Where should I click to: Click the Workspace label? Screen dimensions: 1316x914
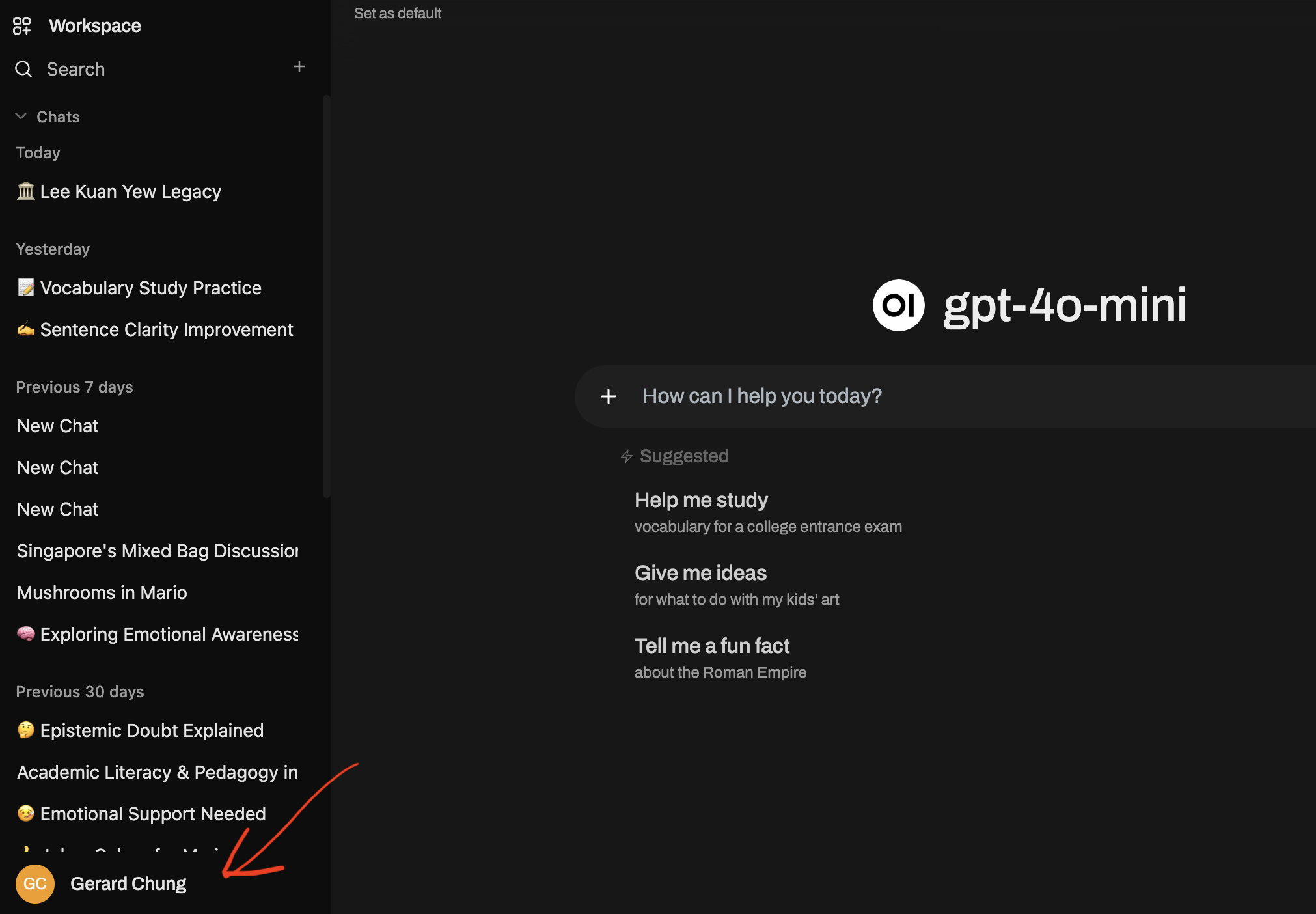pos(95,26)
